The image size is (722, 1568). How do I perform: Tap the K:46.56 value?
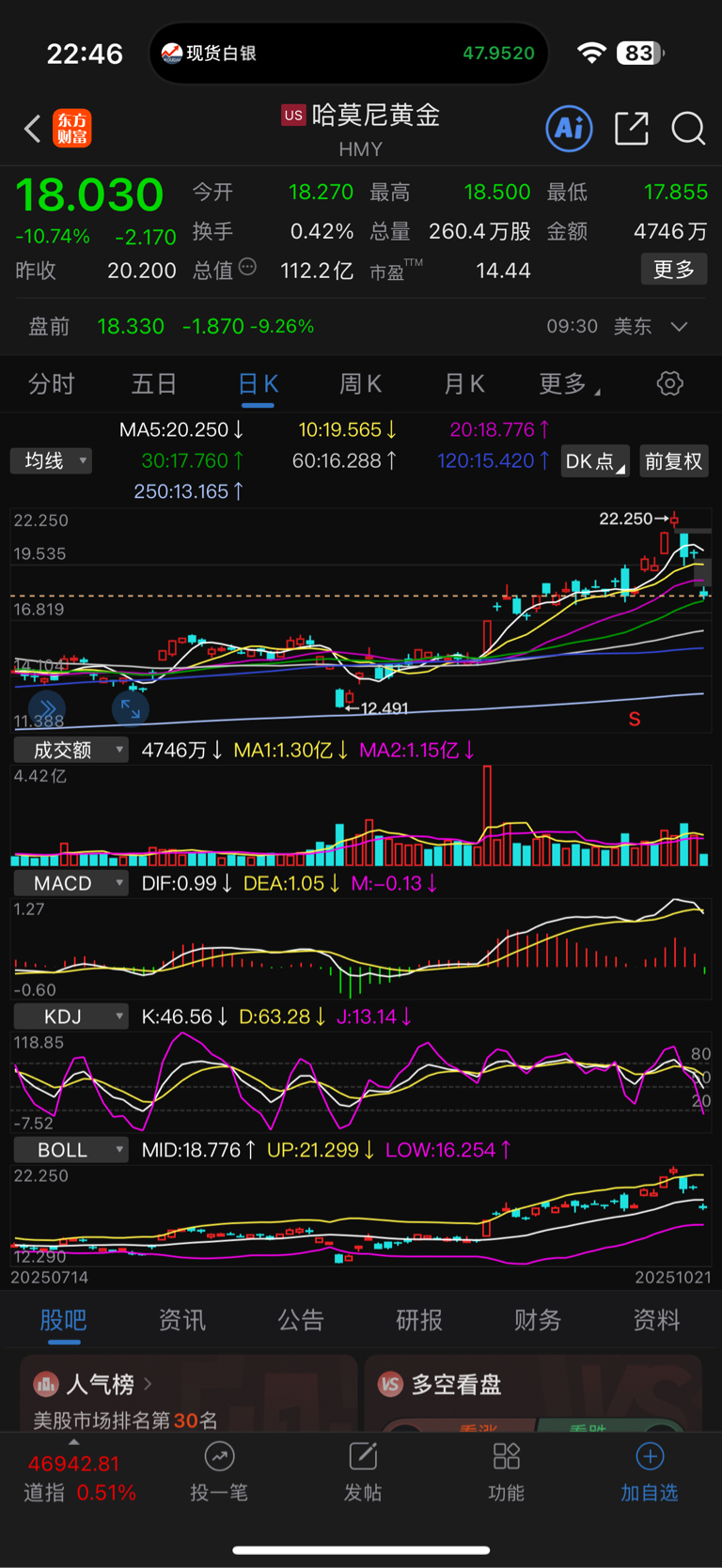pos(183,1017)
